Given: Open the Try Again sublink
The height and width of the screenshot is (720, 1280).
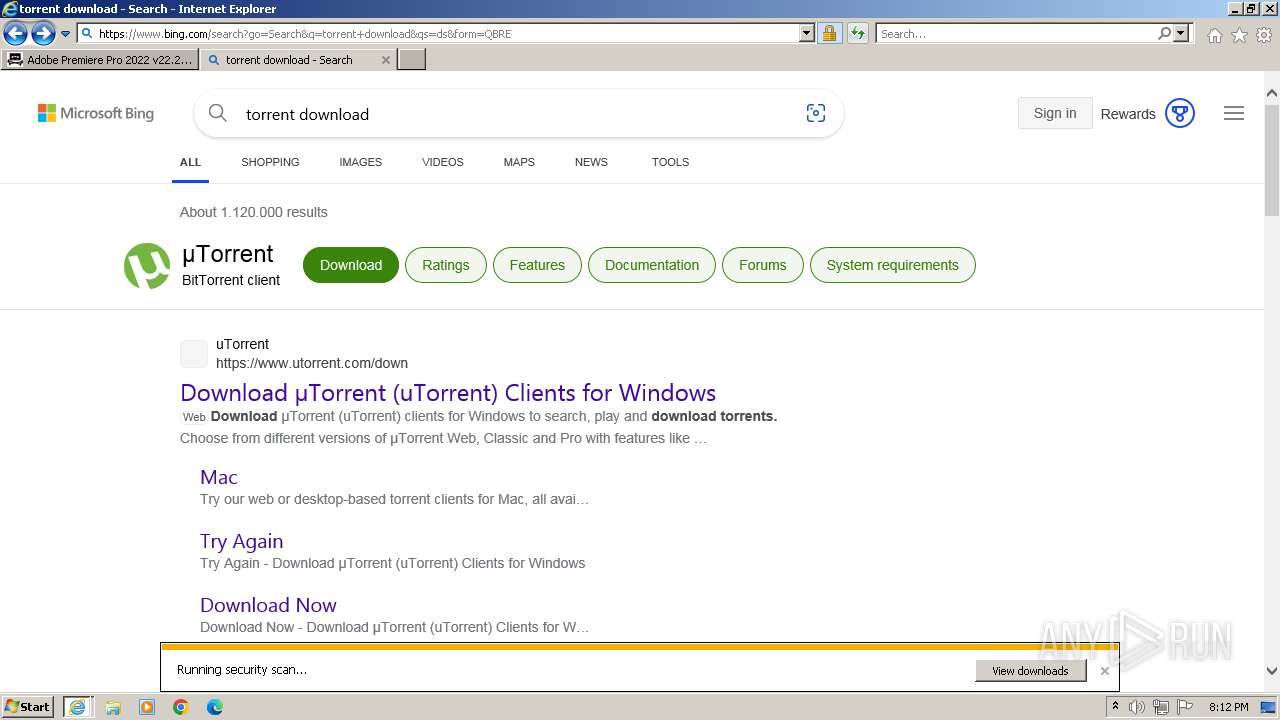Looking at the screenshot, I should point(242,541).
